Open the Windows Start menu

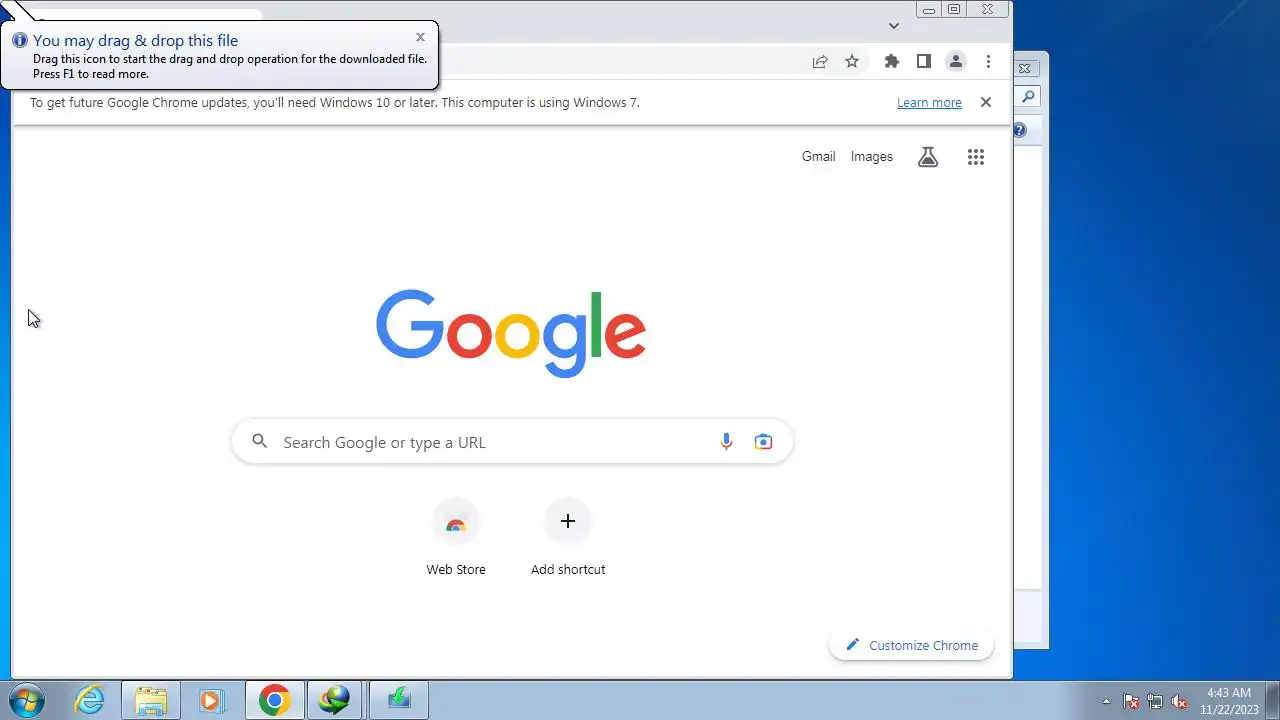(x=26, y=700)
